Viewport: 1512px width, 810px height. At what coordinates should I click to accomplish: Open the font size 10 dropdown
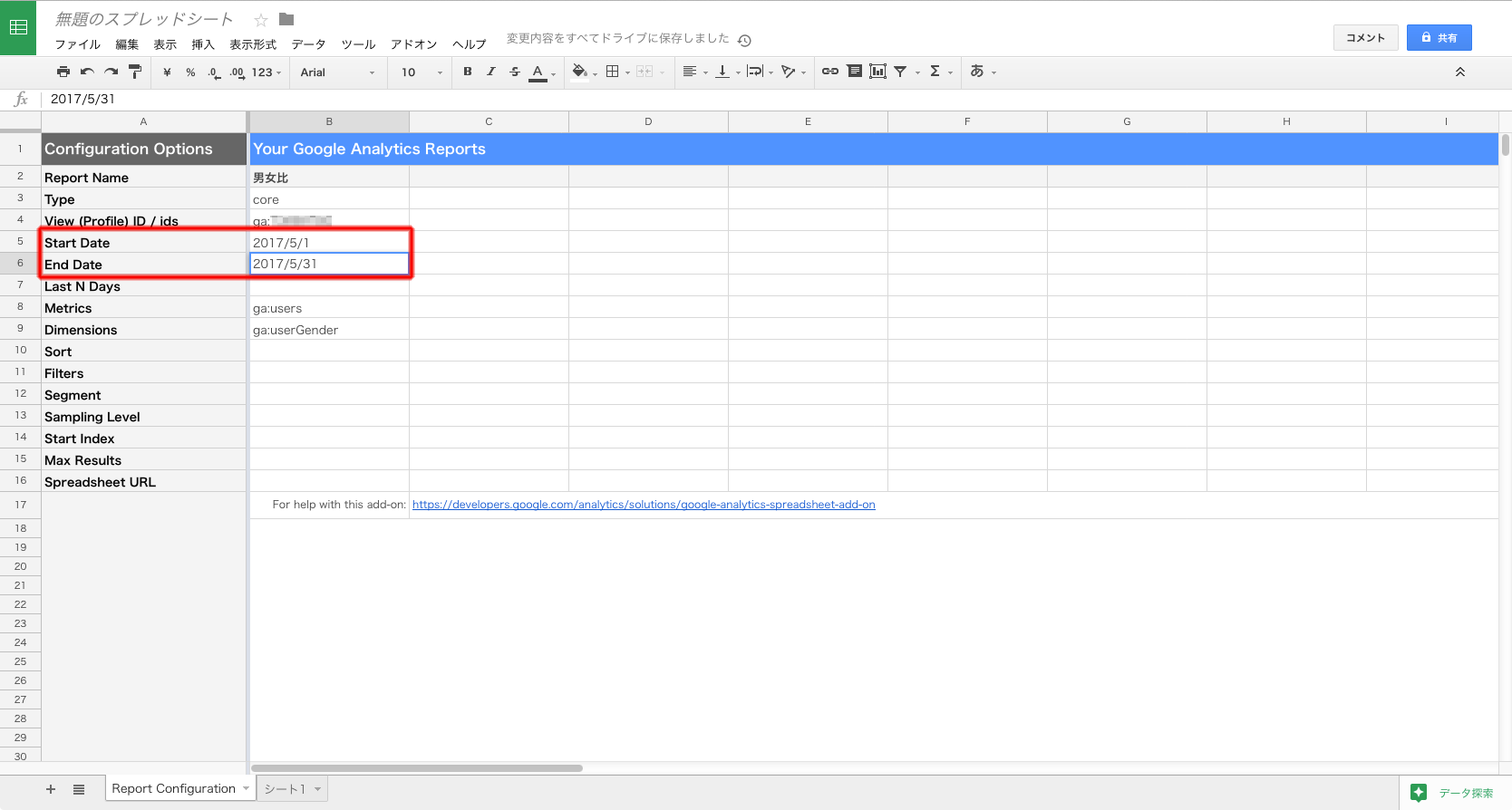(422, 72)
